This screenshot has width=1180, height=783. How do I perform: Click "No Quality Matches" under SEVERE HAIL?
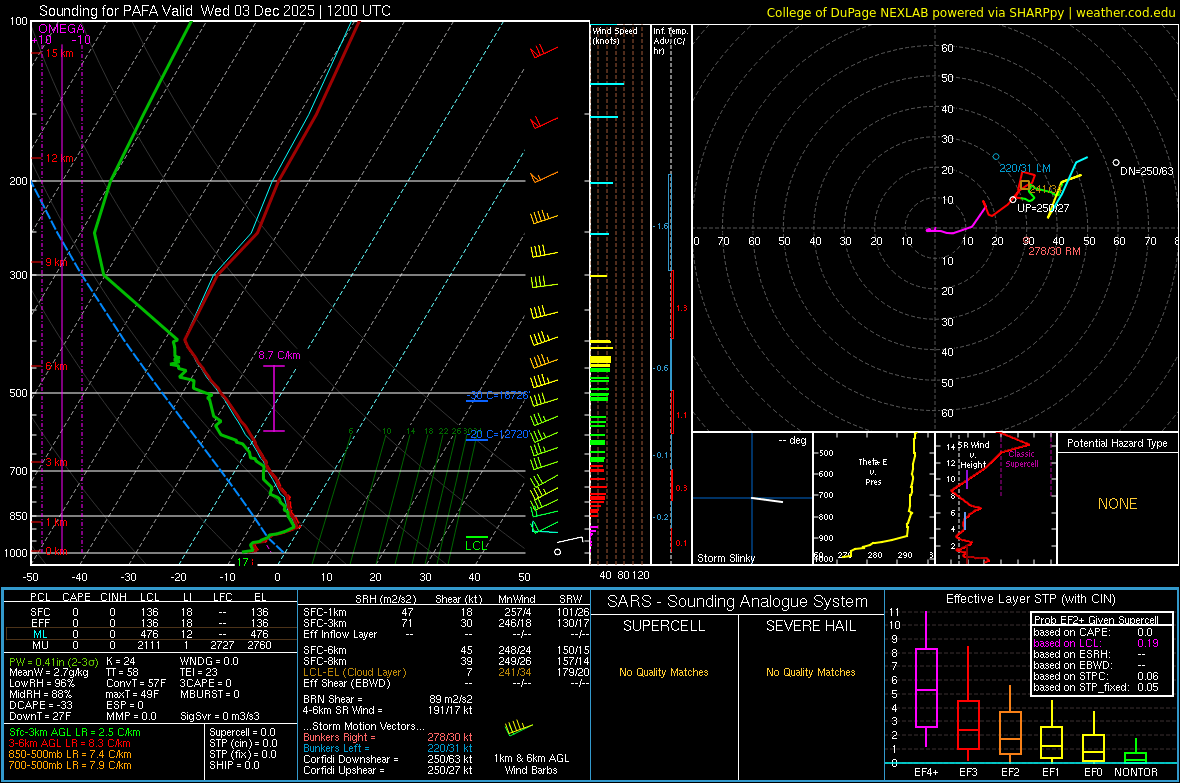click(x=810, y=672)
